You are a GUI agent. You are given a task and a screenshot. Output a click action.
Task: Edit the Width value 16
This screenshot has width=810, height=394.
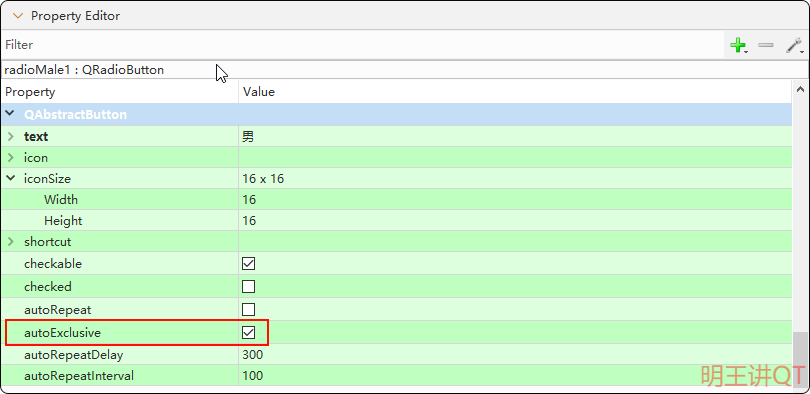[x=249, y=200]
